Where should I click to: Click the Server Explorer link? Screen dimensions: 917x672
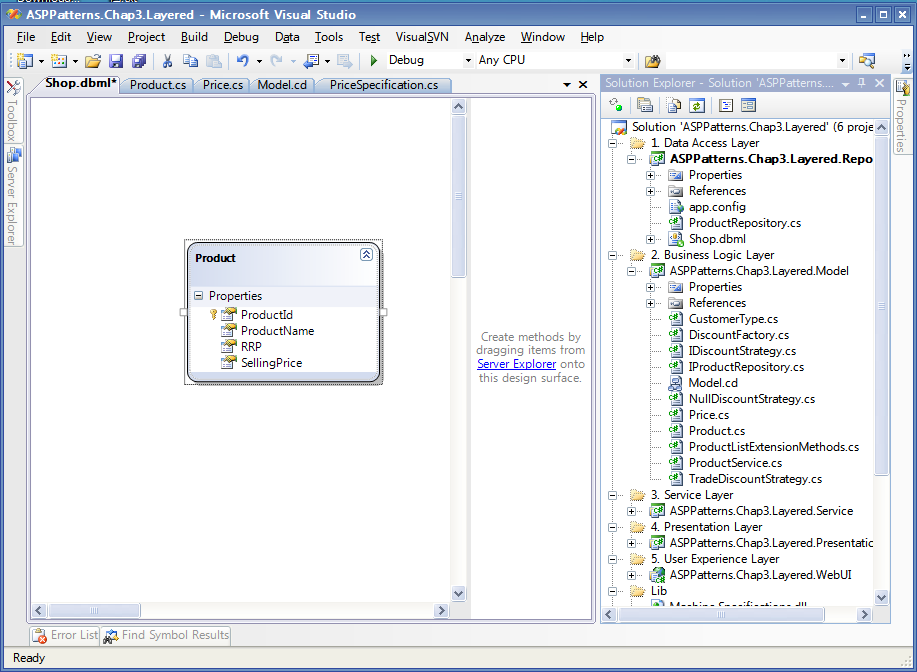516,364
